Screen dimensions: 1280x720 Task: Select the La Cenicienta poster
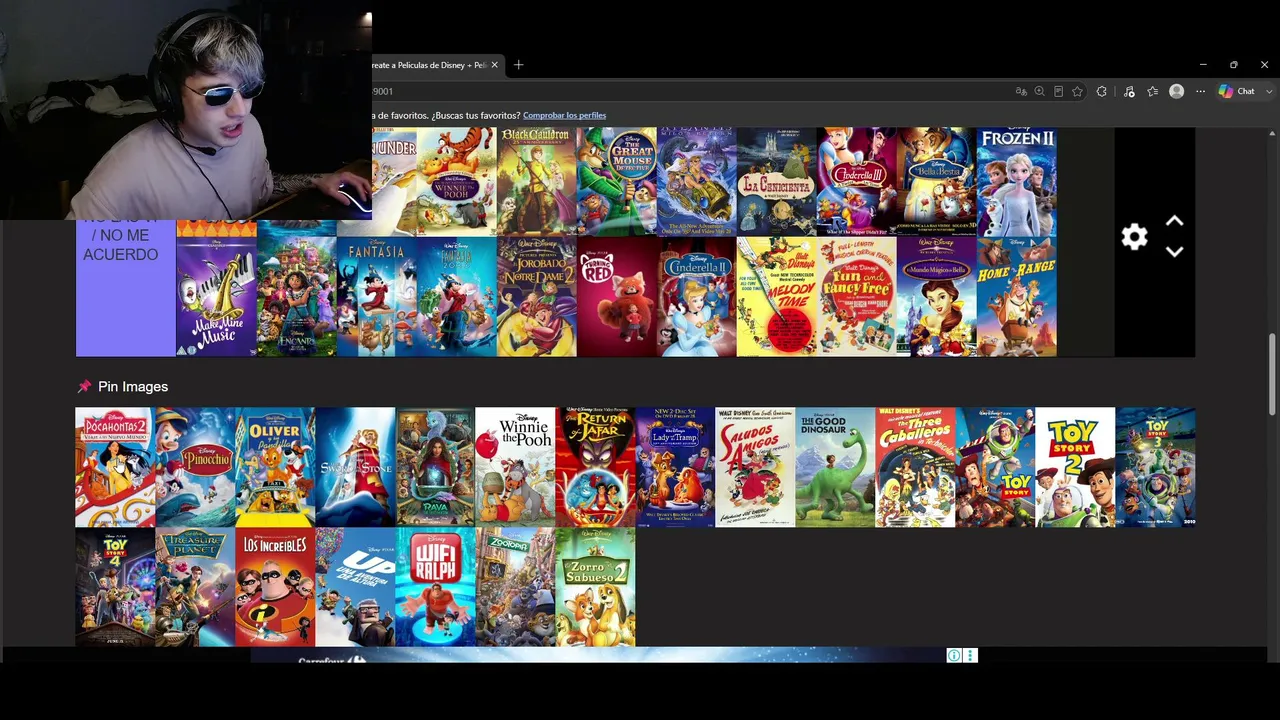point(776,181)
